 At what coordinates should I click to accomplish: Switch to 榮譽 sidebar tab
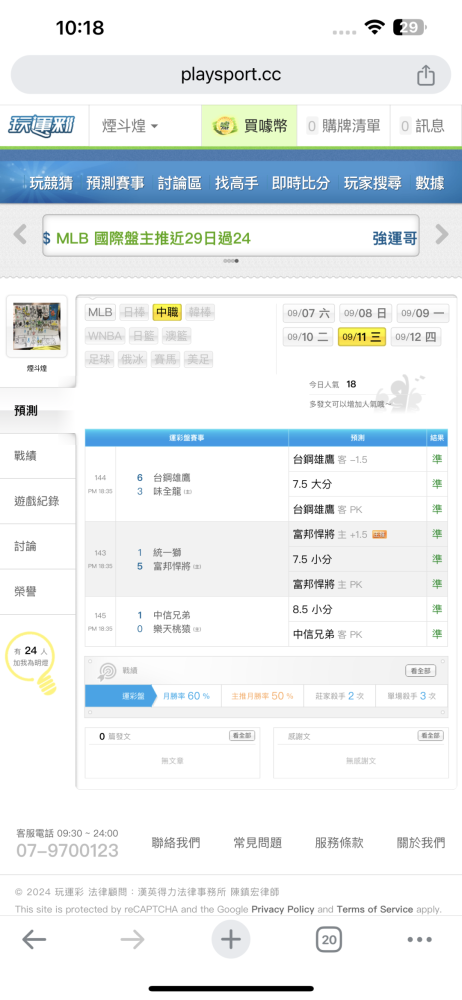pyautogui.click(x=38, y=592)
